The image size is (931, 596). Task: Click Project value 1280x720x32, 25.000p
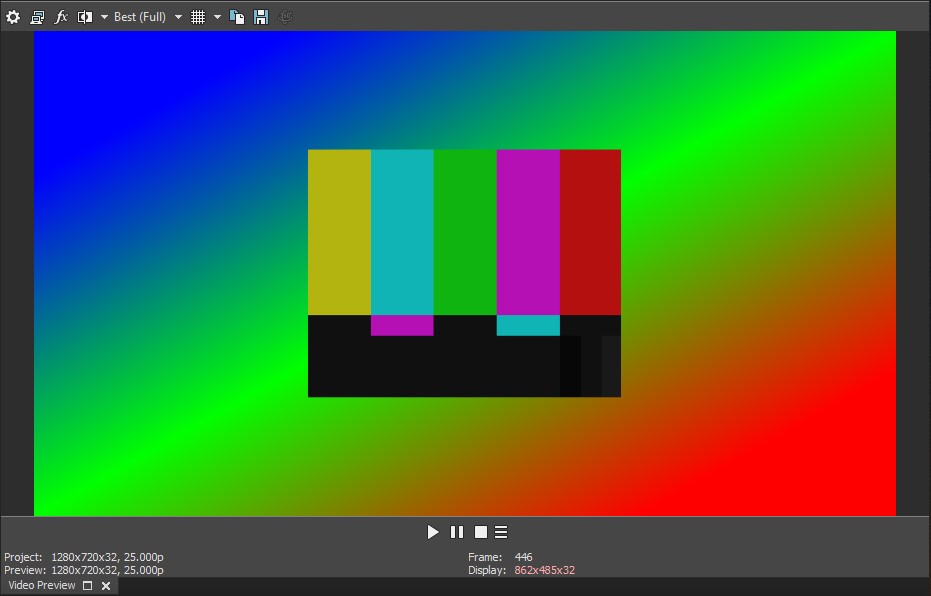tap(107, 557)
